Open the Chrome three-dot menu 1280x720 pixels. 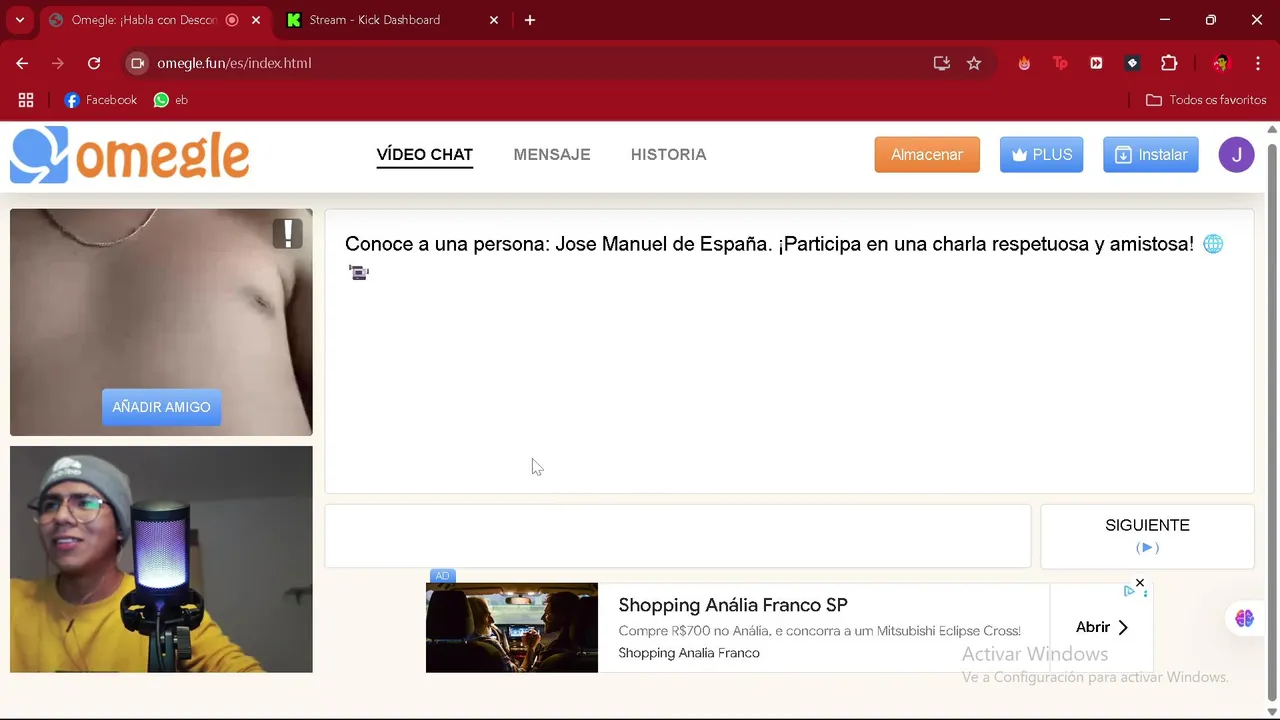pyautogui.click(x=1258, y=63)
